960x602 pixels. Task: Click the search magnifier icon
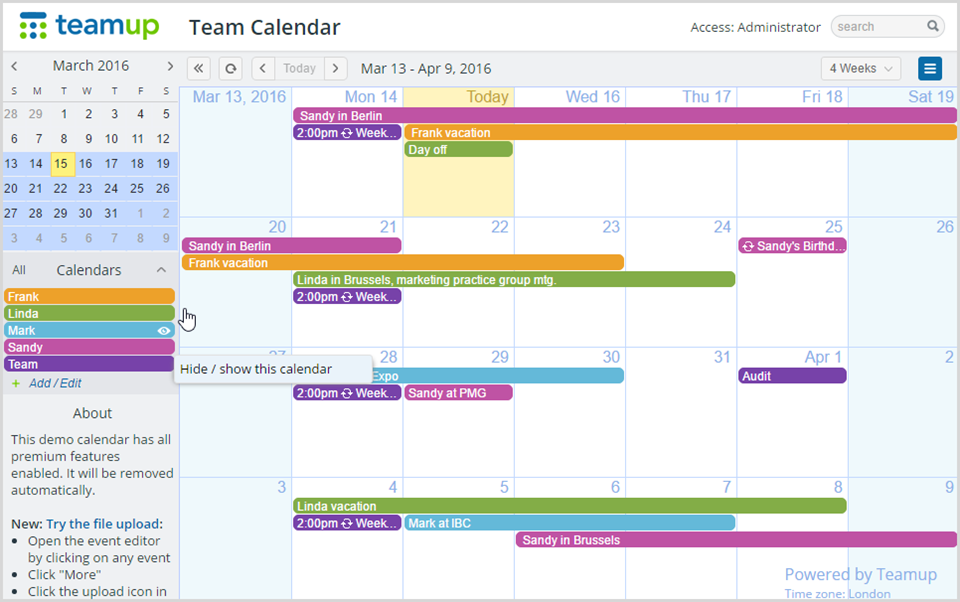932,26
